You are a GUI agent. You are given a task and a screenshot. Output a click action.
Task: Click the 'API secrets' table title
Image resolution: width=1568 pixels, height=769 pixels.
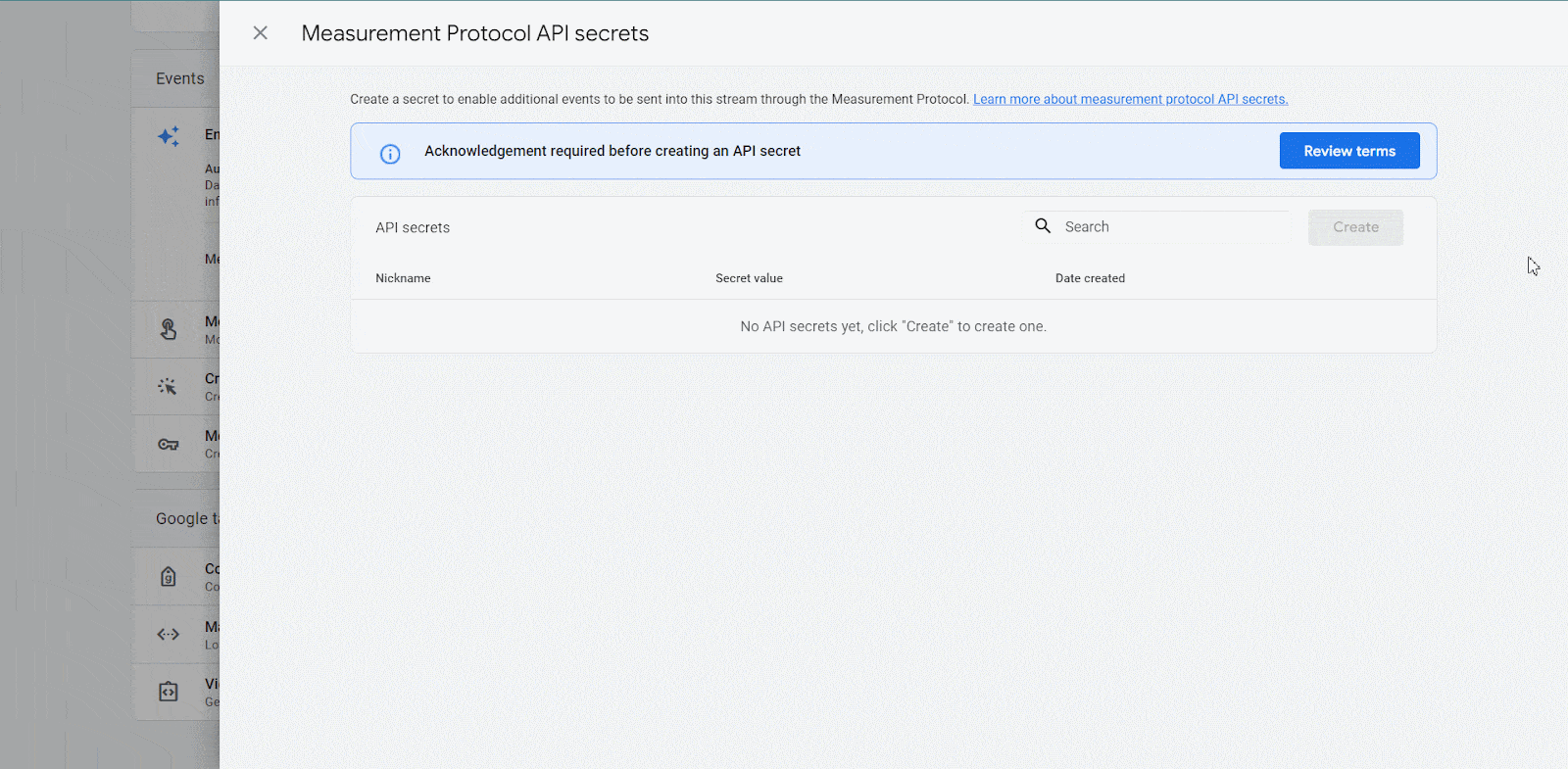pos(413,227)
